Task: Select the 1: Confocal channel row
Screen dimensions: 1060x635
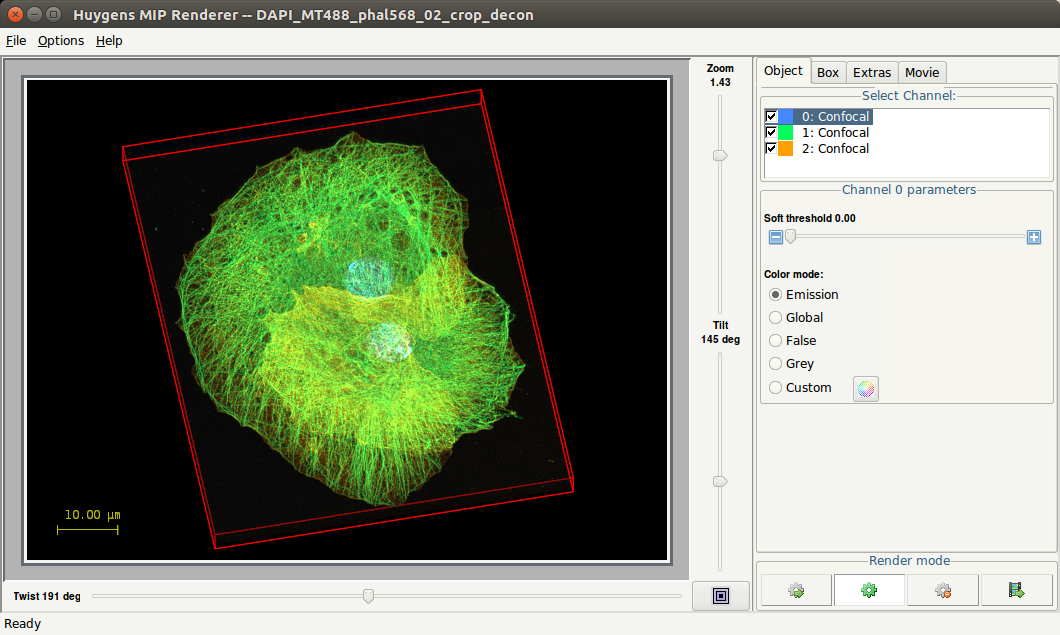Action: point(835,133)
